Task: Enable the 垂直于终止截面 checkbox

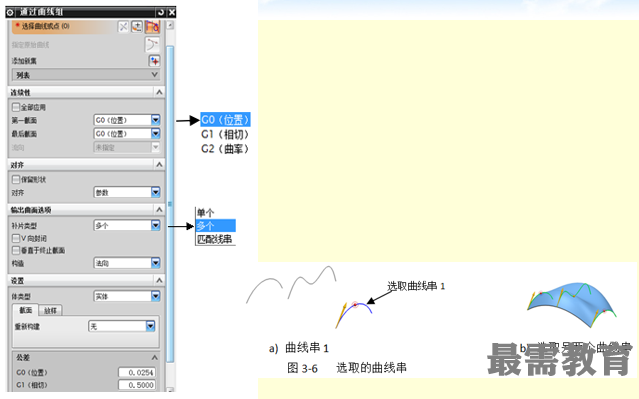Action: (x=16, y=250)
